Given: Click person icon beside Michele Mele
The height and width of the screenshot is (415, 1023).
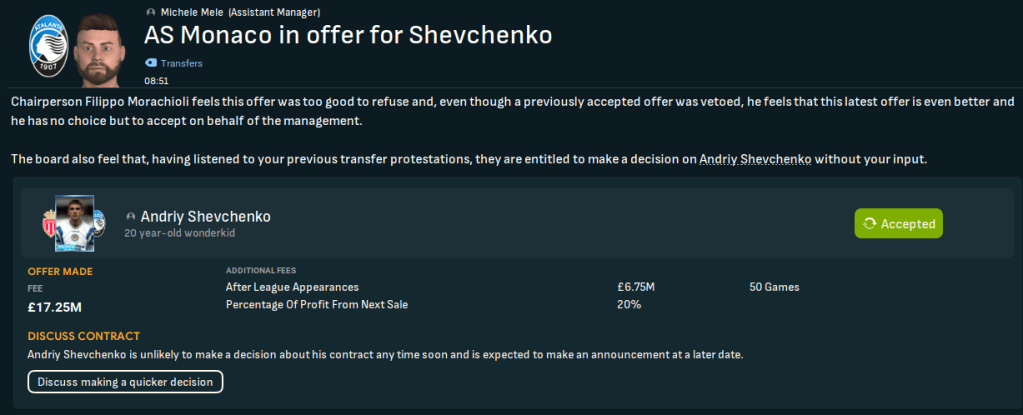Looking at the screenshot, I should point(150,12).
